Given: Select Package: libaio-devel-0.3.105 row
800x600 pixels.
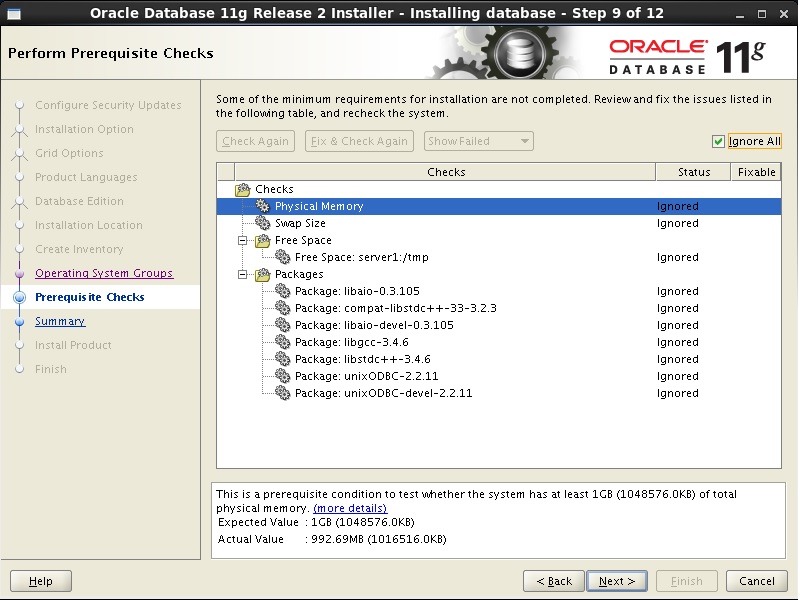Looking at the screenshot, I should click(x=498, y=325).
